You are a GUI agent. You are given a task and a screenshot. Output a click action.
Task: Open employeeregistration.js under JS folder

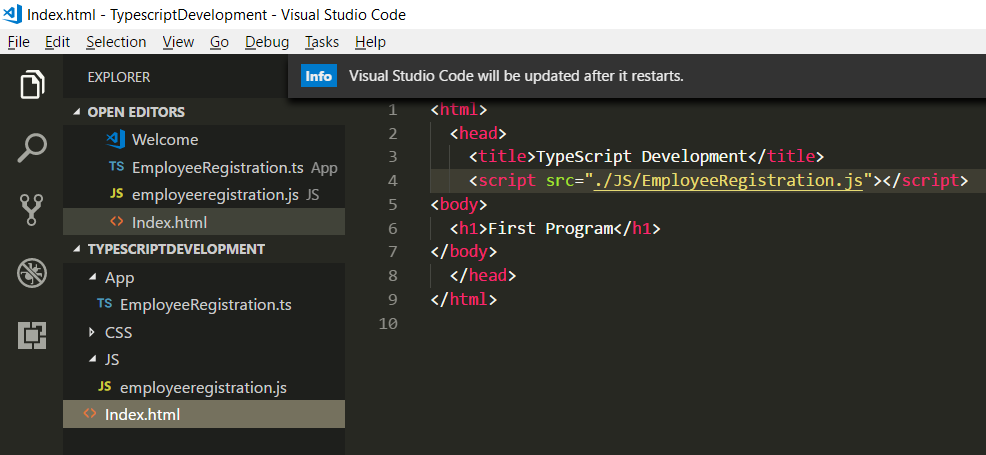pos(203,387)
